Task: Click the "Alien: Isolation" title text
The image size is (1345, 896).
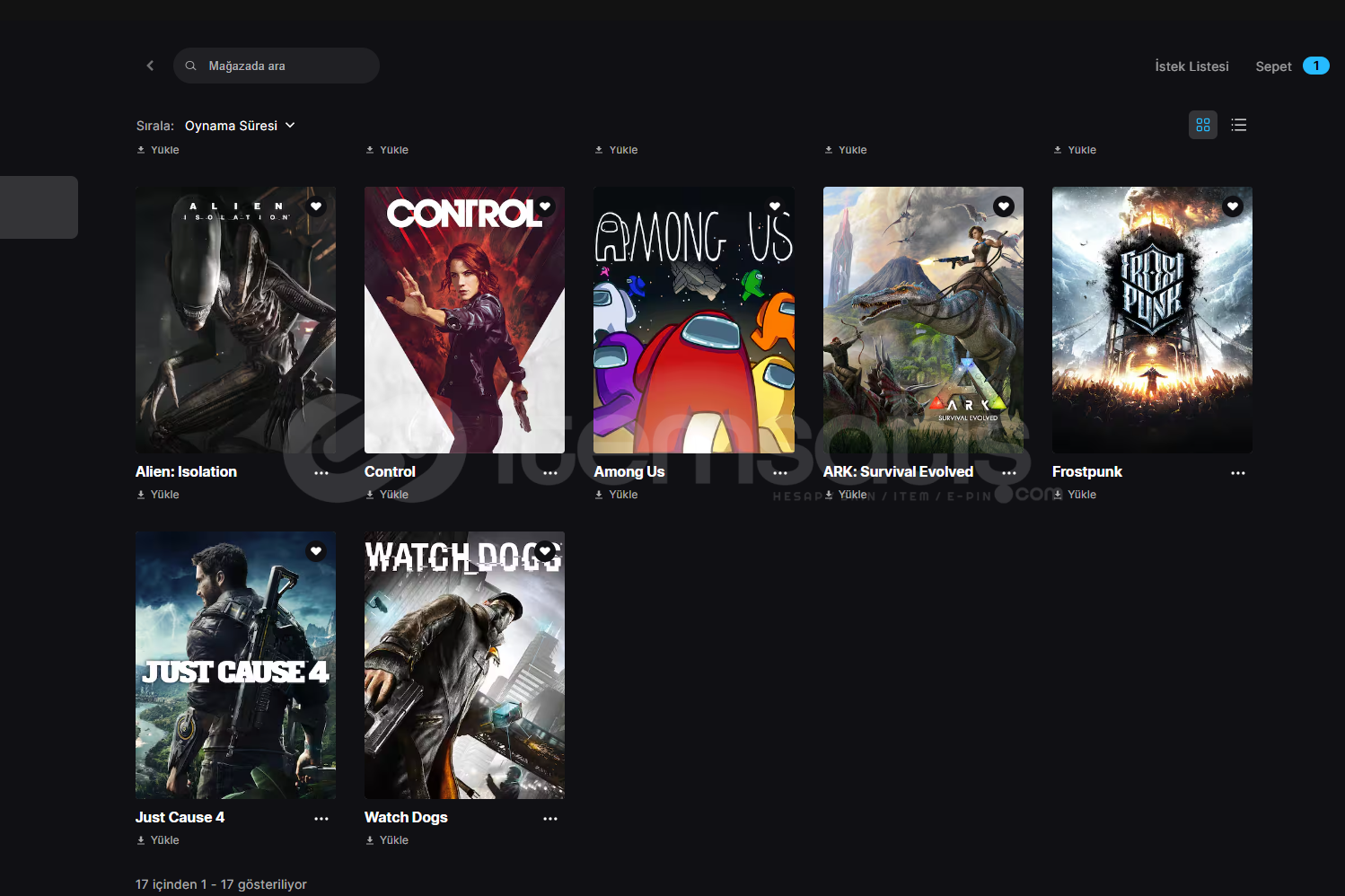Action: click(x=186, y=472)
